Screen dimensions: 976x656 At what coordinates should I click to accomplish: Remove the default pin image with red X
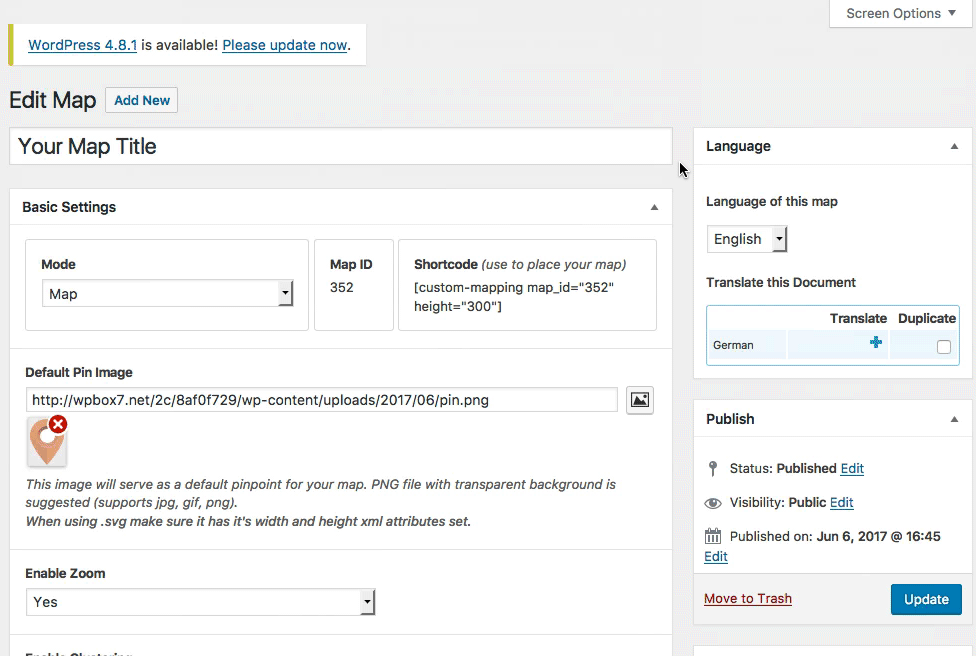pos(58,425)
